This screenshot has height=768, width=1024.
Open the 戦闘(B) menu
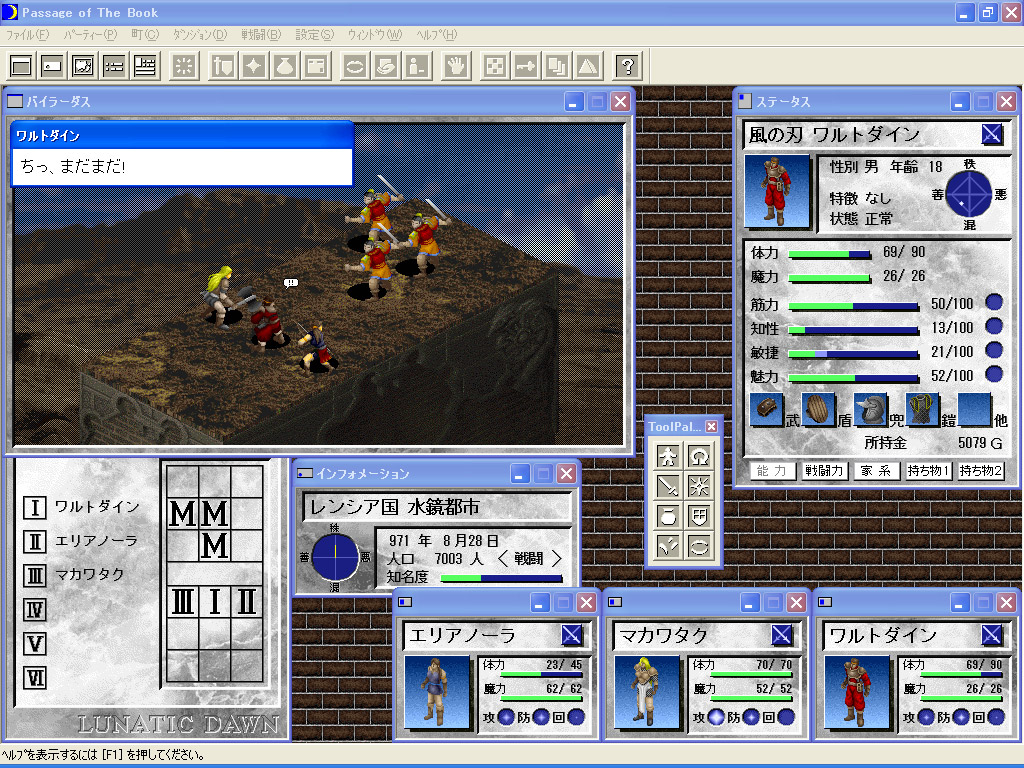point(260,34)
